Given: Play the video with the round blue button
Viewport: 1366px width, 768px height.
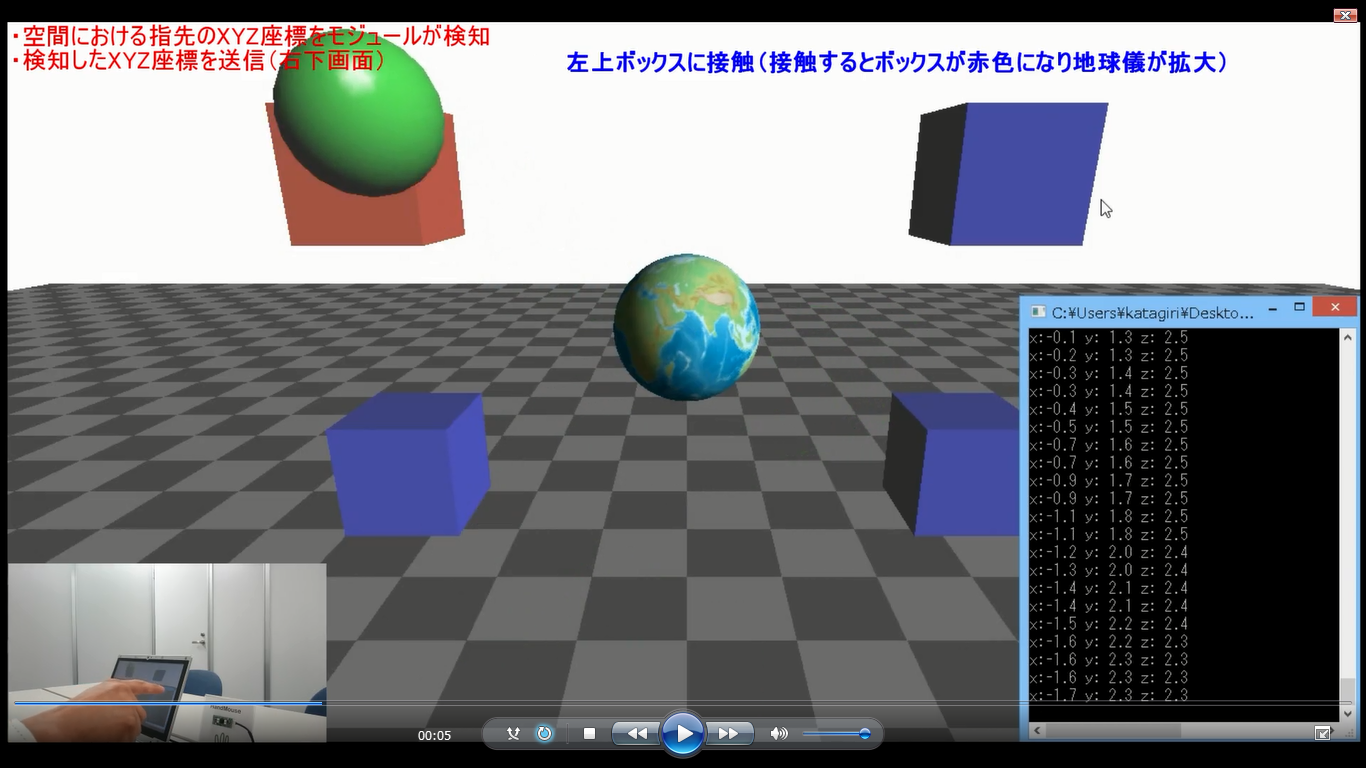Looking at the screenshot, I should coord(683,734).
